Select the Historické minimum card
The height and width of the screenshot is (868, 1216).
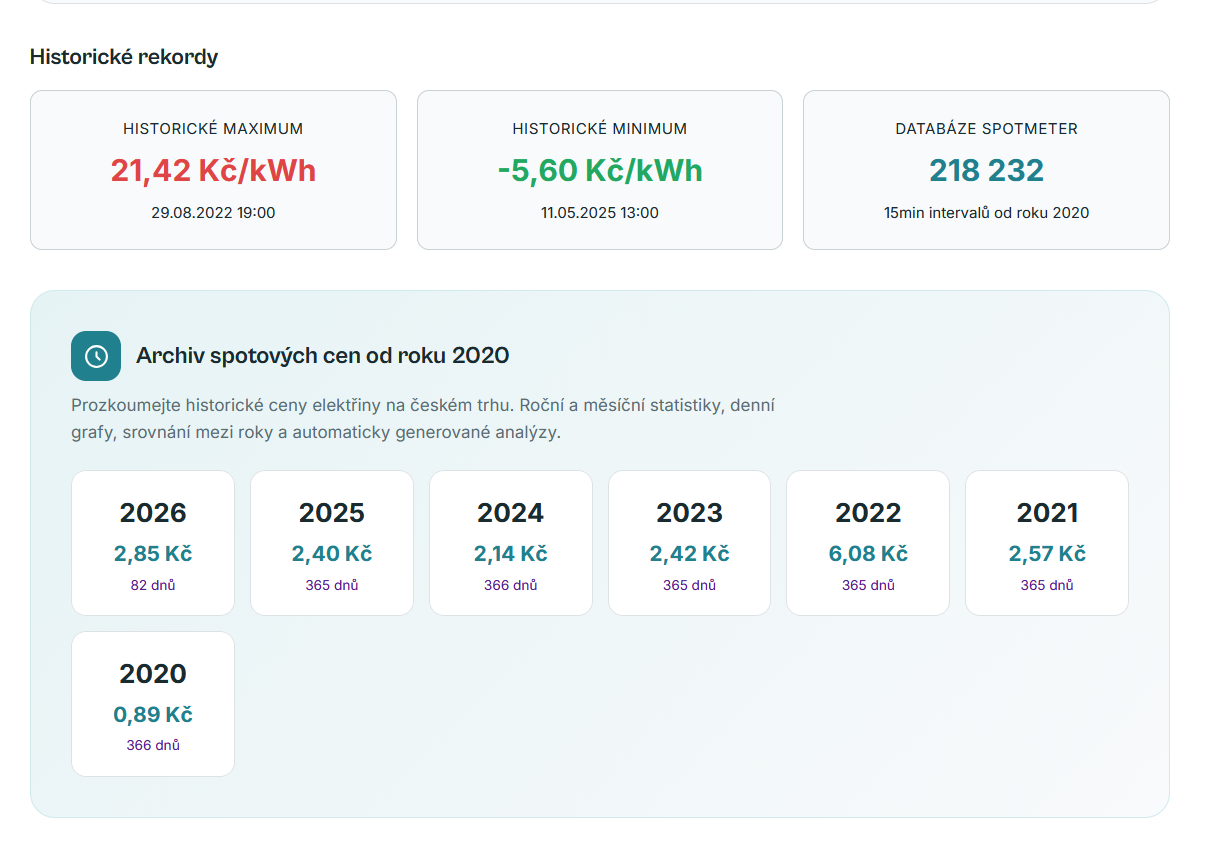(x=599, y=169)
